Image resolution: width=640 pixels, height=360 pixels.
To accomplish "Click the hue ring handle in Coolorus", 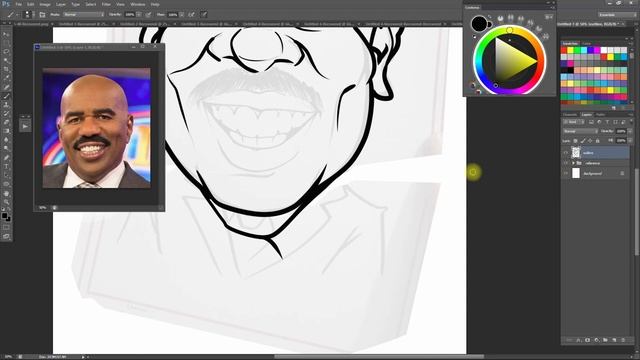I will click(509, 30).
